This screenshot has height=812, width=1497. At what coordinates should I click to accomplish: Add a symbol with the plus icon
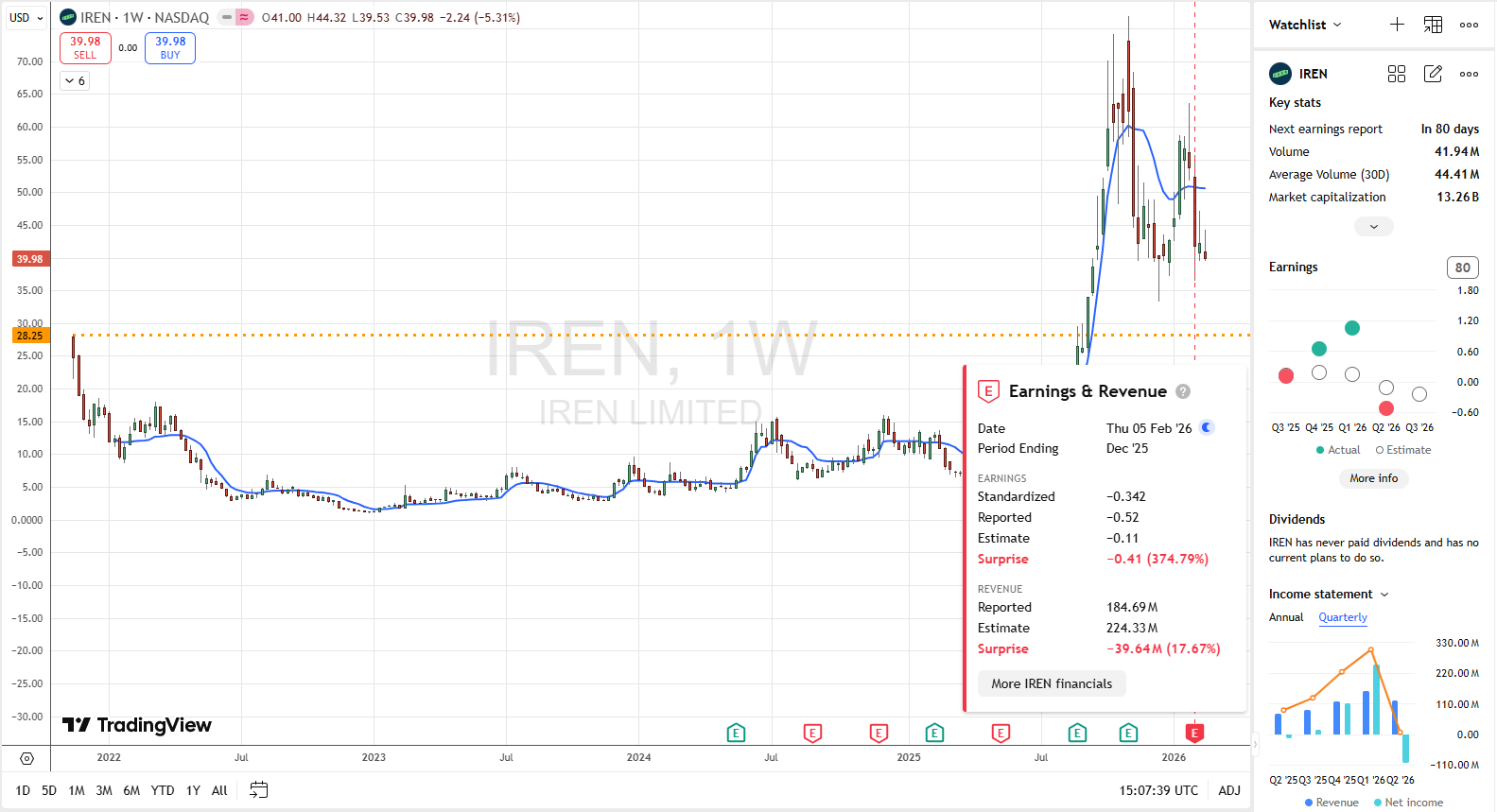click(1397, 25)
